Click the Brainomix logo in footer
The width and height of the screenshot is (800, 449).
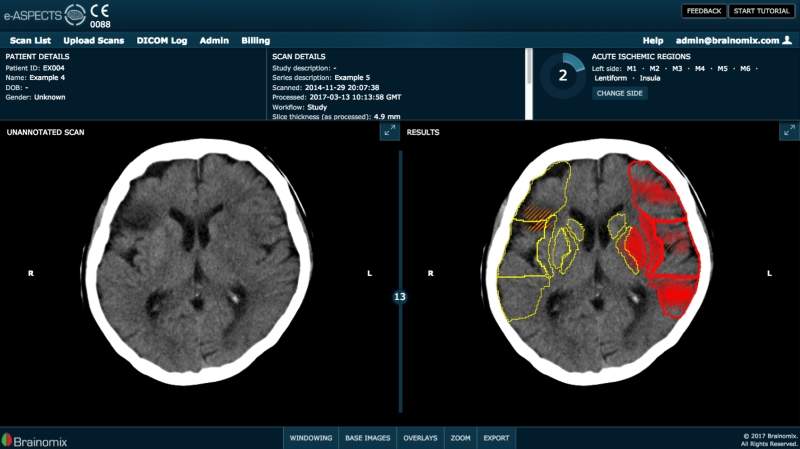click(33, 439)
